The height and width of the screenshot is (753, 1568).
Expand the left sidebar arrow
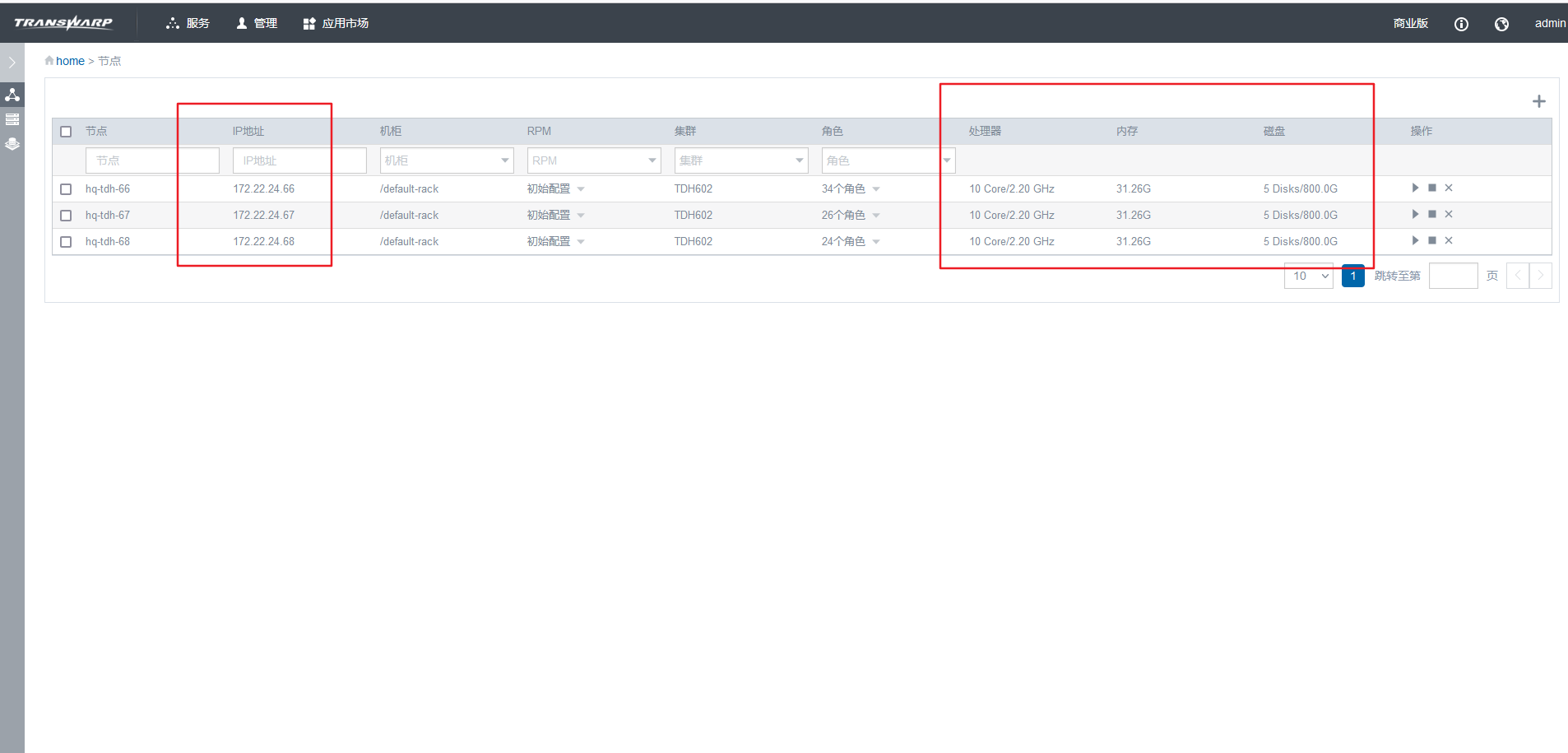(12, 63)
